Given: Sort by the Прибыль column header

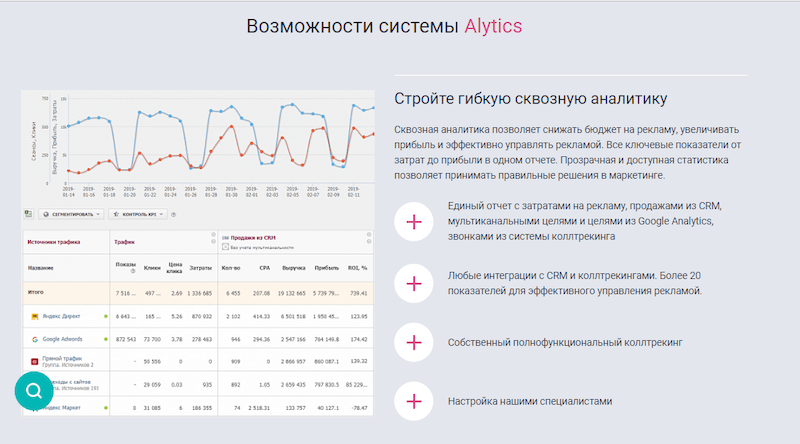Looking at the screenshot, I should (x=327, y=268).
